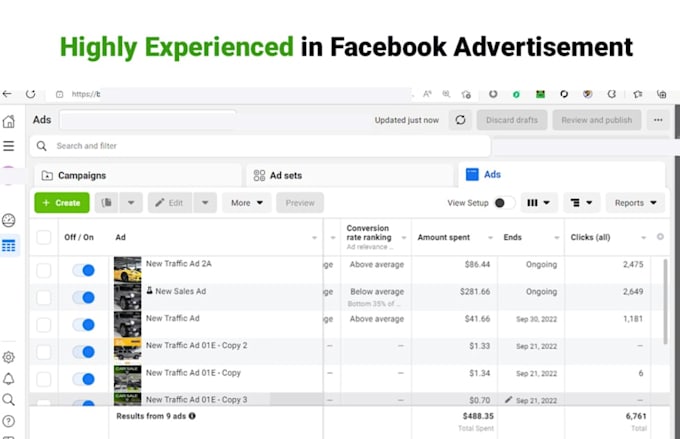Disable the New Traffic Ad 01E - Copy toggle

(84, 379)
